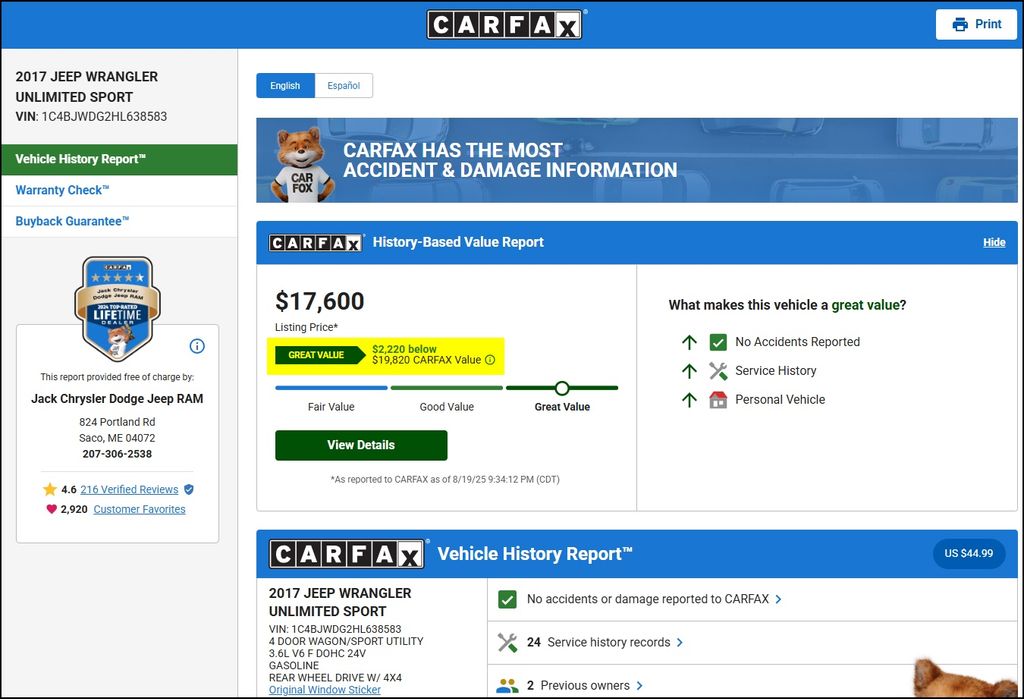This screenshot has height=699, width=1024.
Task: Click the people icon by Previous owners
Action: coord(507,686)
